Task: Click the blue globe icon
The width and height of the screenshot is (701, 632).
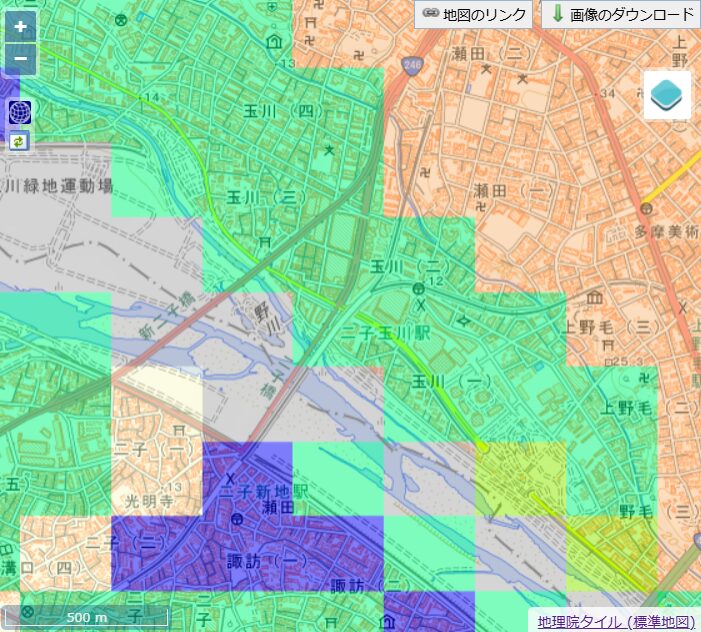Action: tap(20, 112)
